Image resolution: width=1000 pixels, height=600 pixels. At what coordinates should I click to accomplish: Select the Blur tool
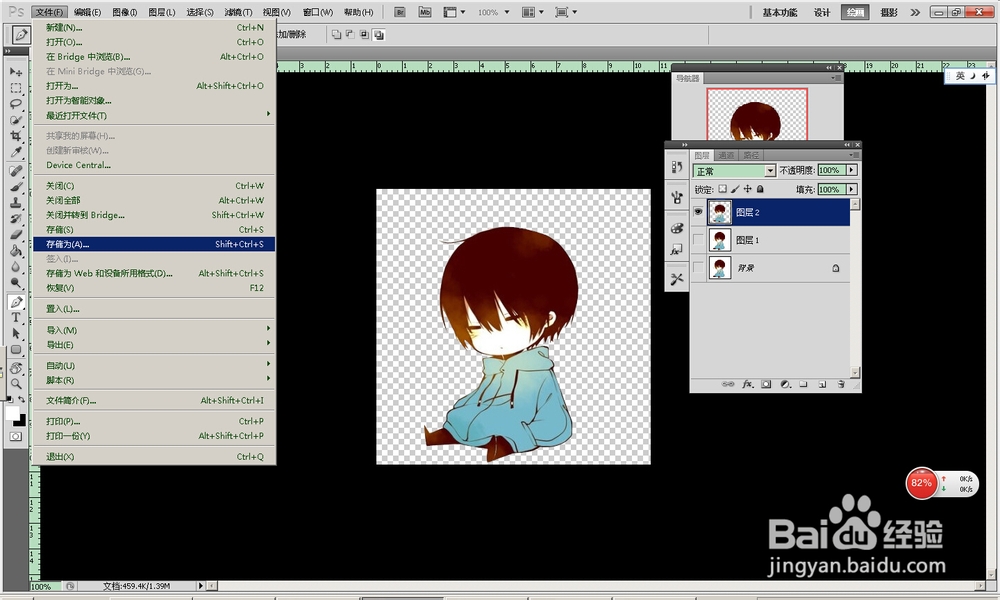point(16,267)
